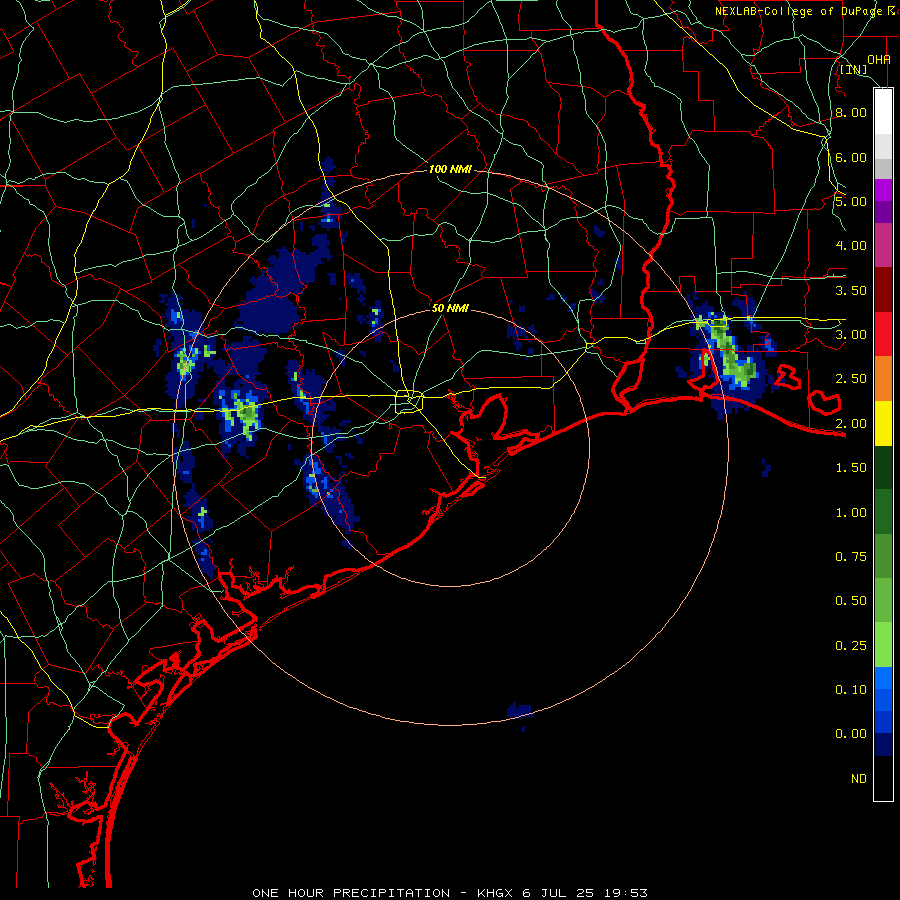The width and height of the screenshot is (900, 900).
Task: Pick the dark red swatch beside 3.50
Action: coord(883,290)
